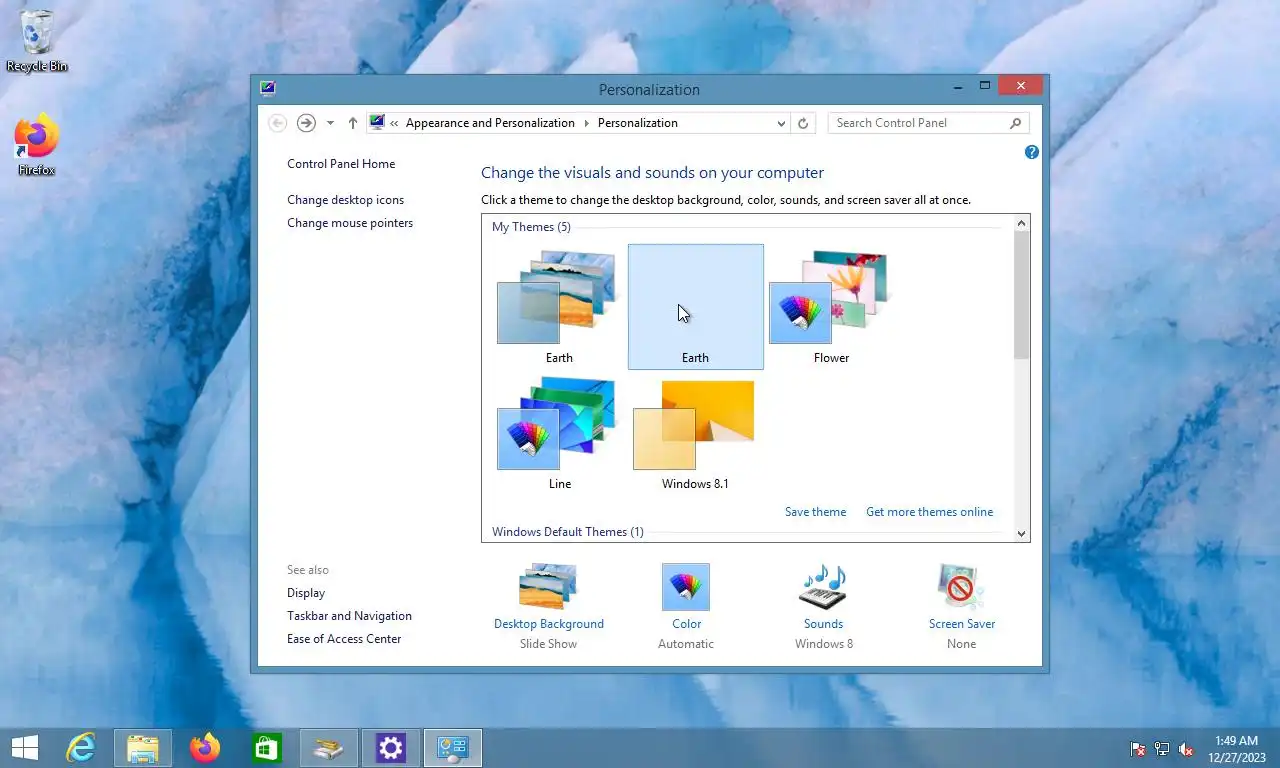Refresh the Personalization page
Screen dimensions: 1280x768
803,123
